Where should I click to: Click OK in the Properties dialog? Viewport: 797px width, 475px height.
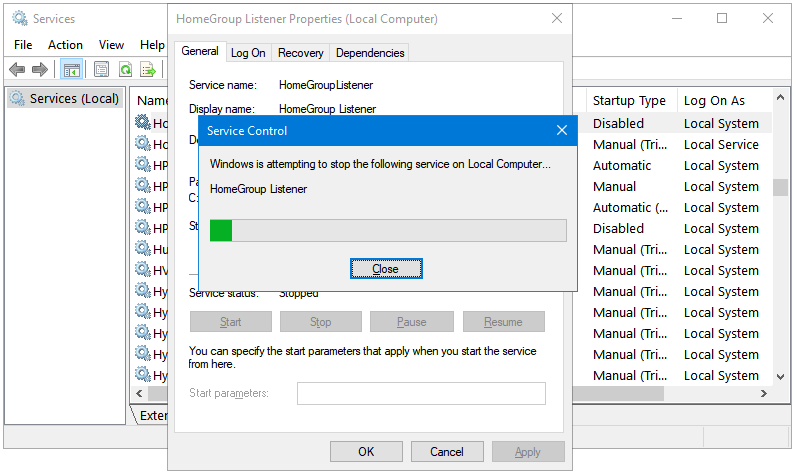(x=366, y=452)
